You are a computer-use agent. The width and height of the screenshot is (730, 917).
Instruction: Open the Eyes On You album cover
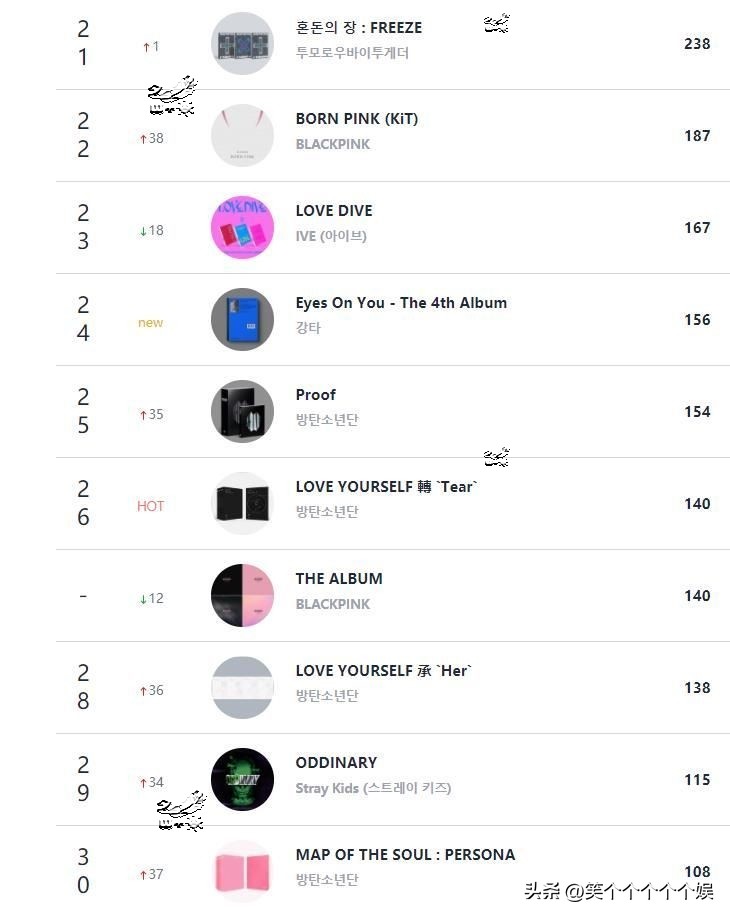point(242,320)
